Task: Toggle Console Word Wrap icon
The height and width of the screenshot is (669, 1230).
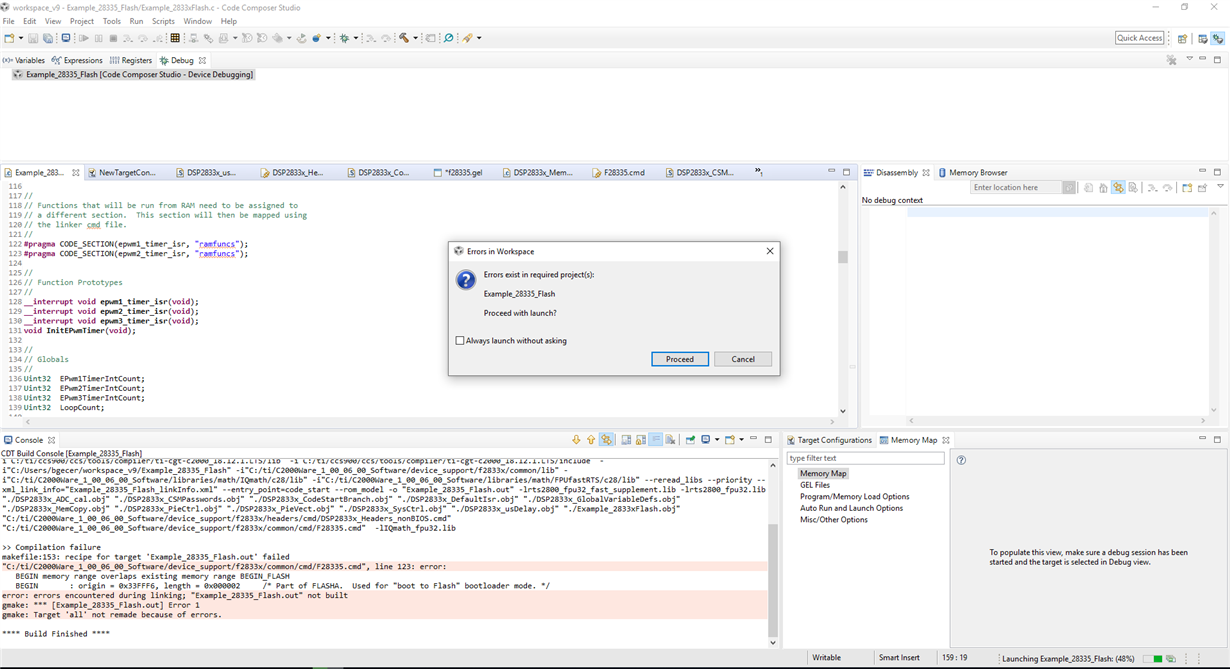Action: tap(656, 440)
